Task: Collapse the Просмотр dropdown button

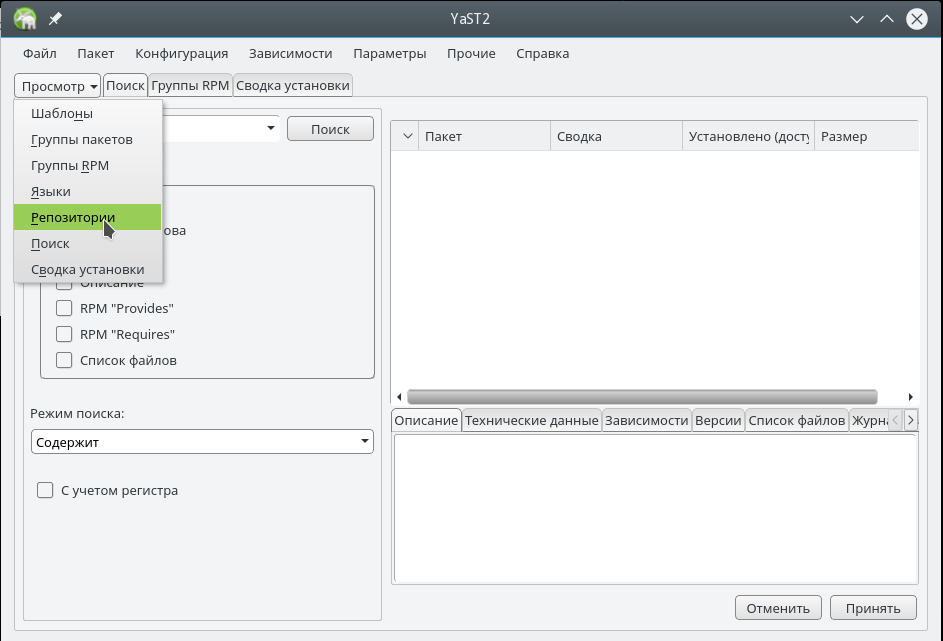Action: 58,86
